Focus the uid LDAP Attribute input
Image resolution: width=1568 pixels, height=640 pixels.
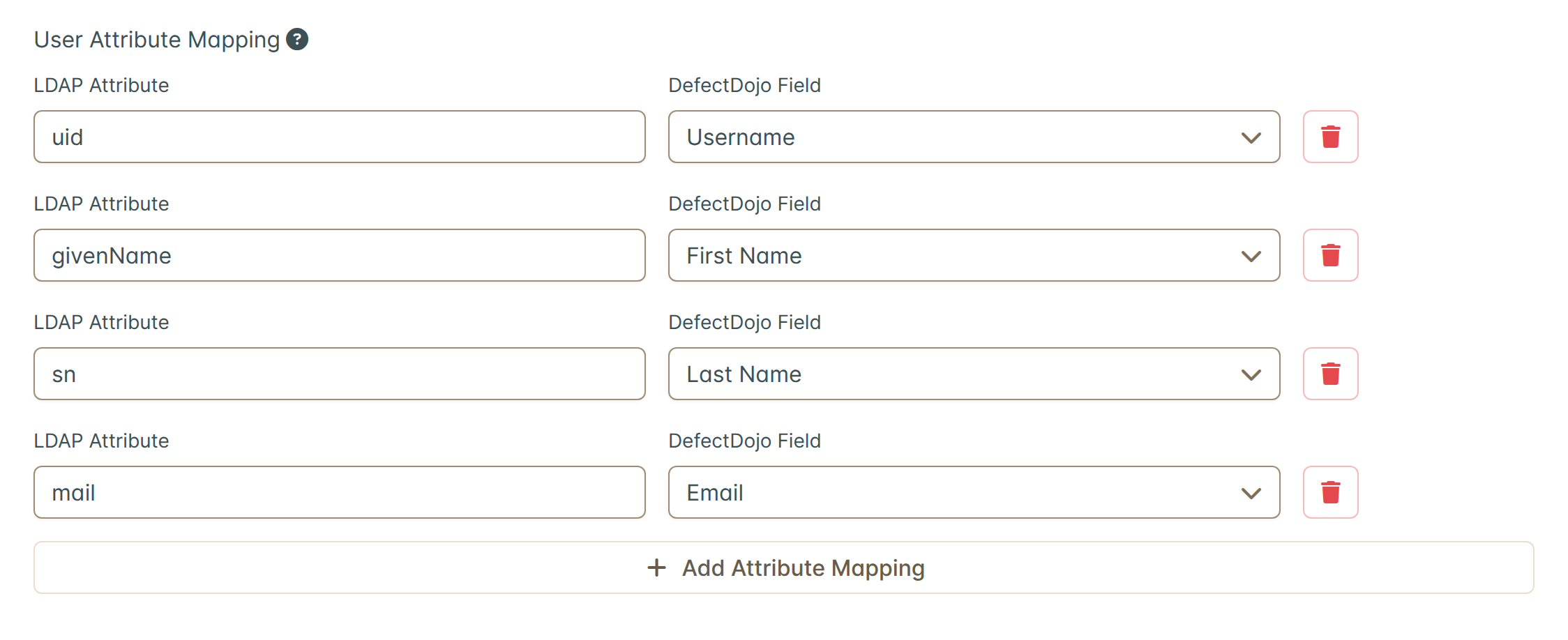pyautogui.click(x=340, y=137)
